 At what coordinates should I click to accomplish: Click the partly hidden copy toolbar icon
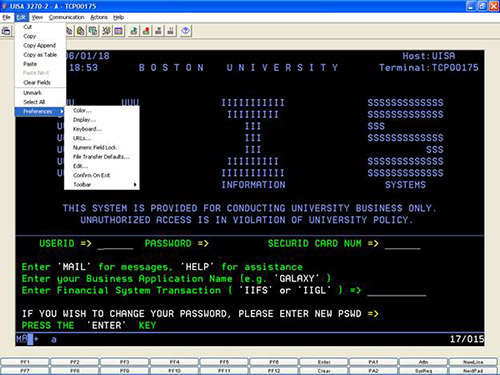pyautogui.click(x=69, y=31)
